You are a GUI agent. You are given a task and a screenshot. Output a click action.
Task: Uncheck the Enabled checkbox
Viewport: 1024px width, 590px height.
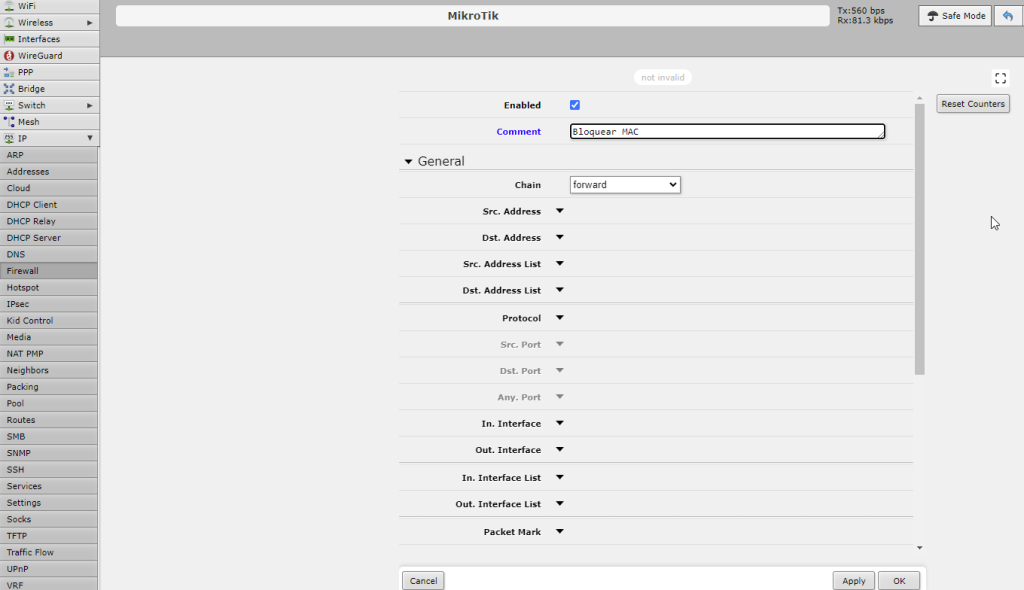(x=574, y=104)
